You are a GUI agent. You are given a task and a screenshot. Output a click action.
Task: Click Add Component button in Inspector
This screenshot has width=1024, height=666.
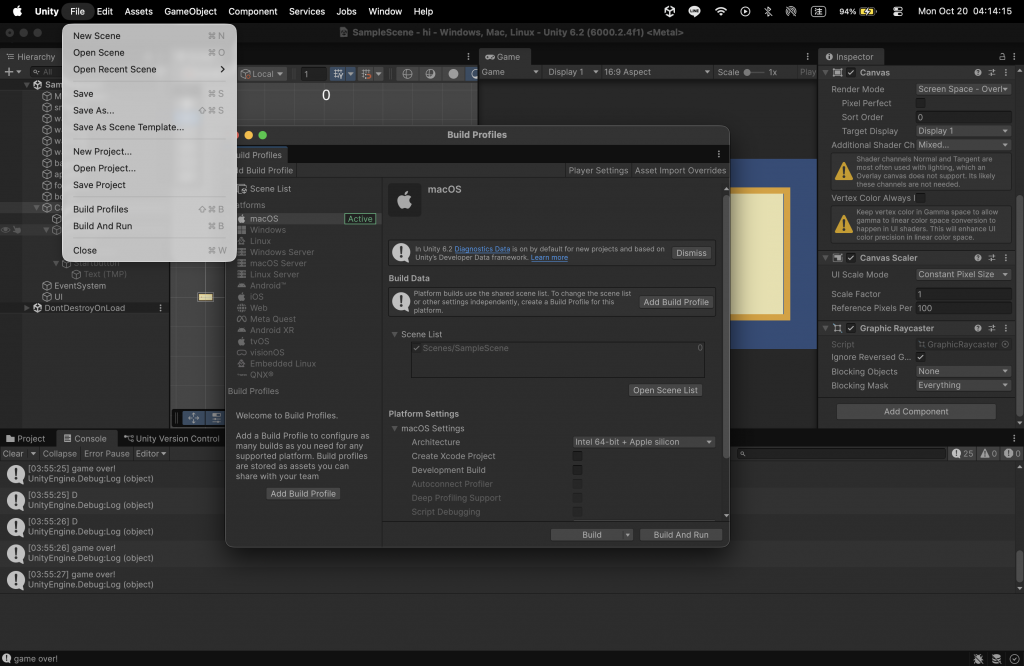click(916, 411)
